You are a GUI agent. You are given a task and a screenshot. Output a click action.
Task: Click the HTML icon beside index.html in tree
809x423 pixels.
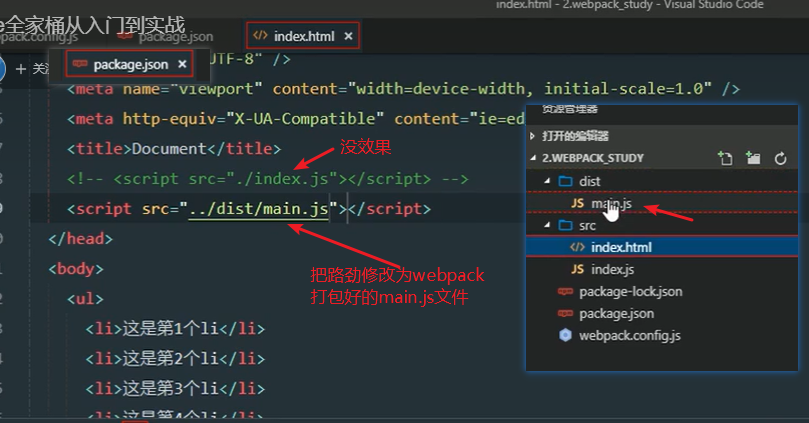click(x=577, y=247)
